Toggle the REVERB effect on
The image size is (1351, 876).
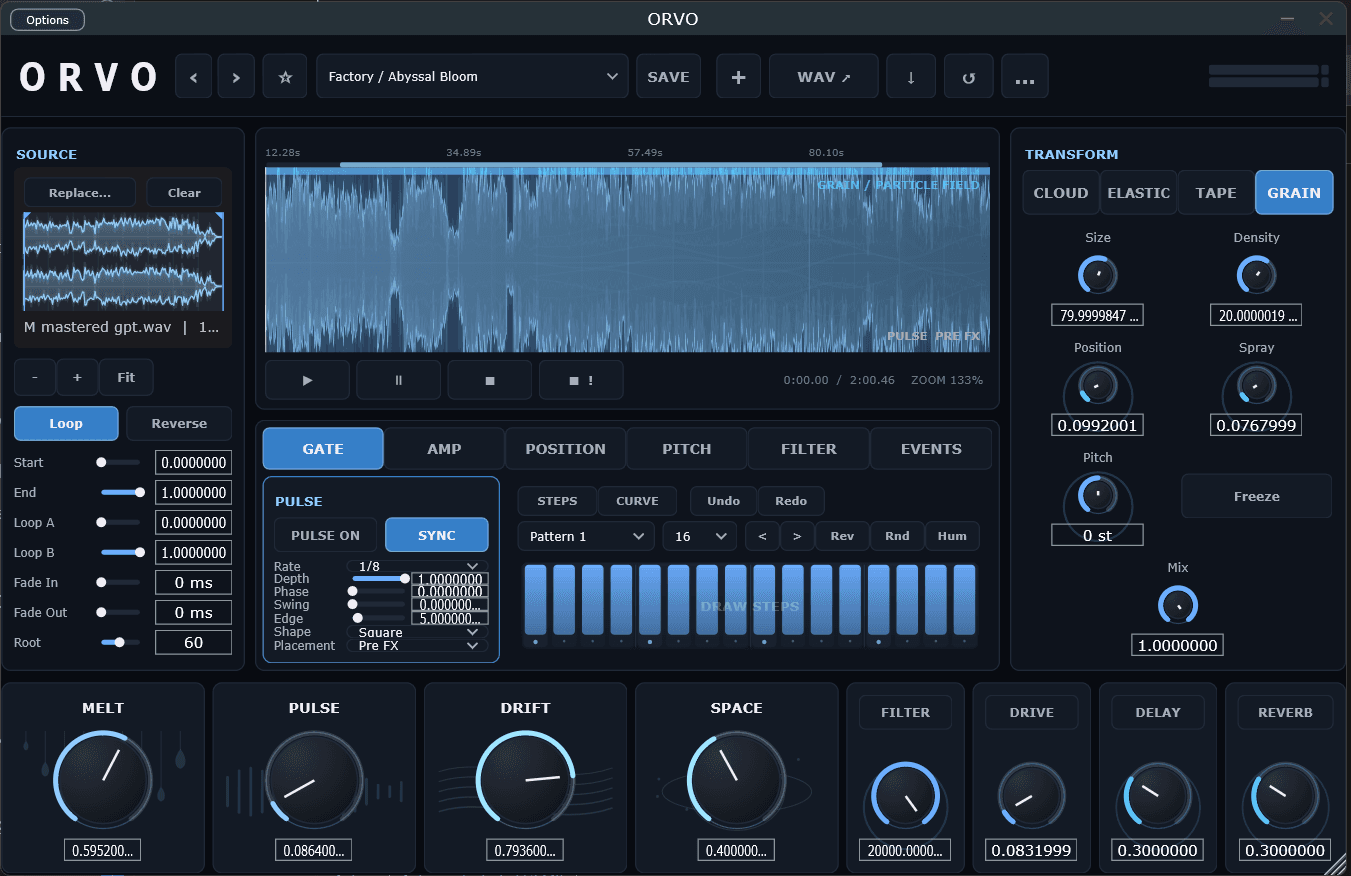[1285, 712]
